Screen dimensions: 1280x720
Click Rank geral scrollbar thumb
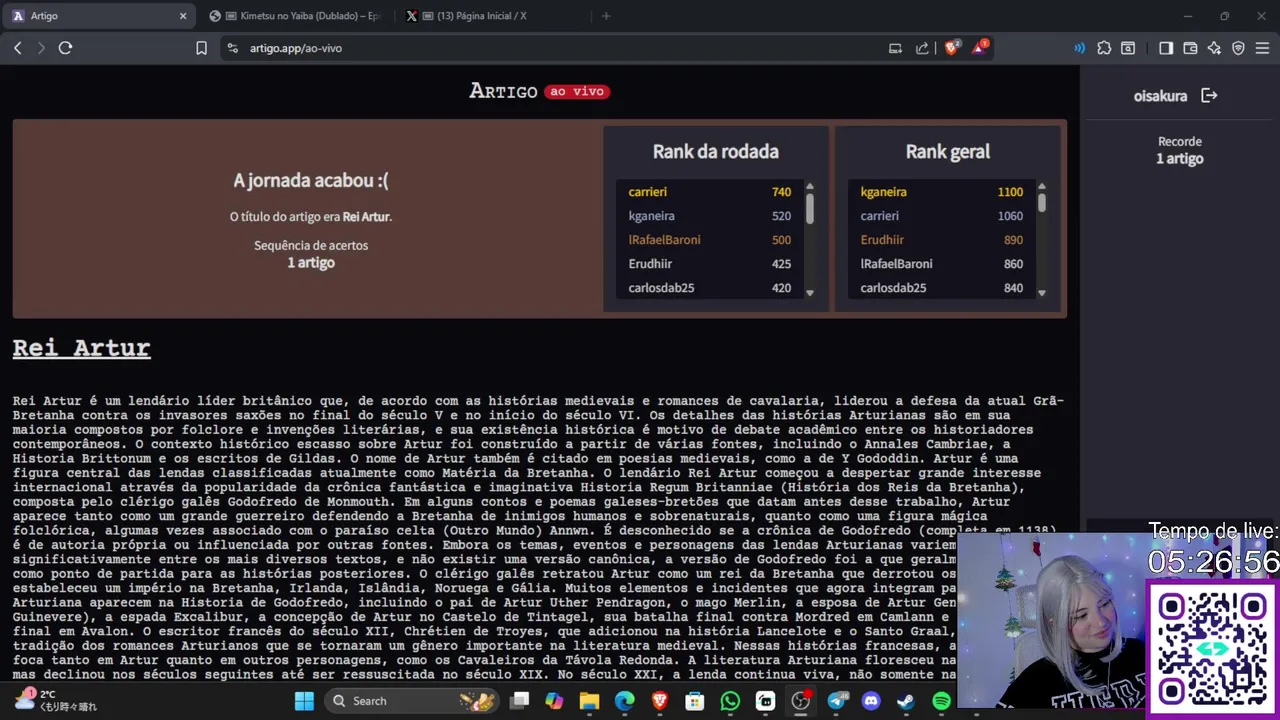1042,202
